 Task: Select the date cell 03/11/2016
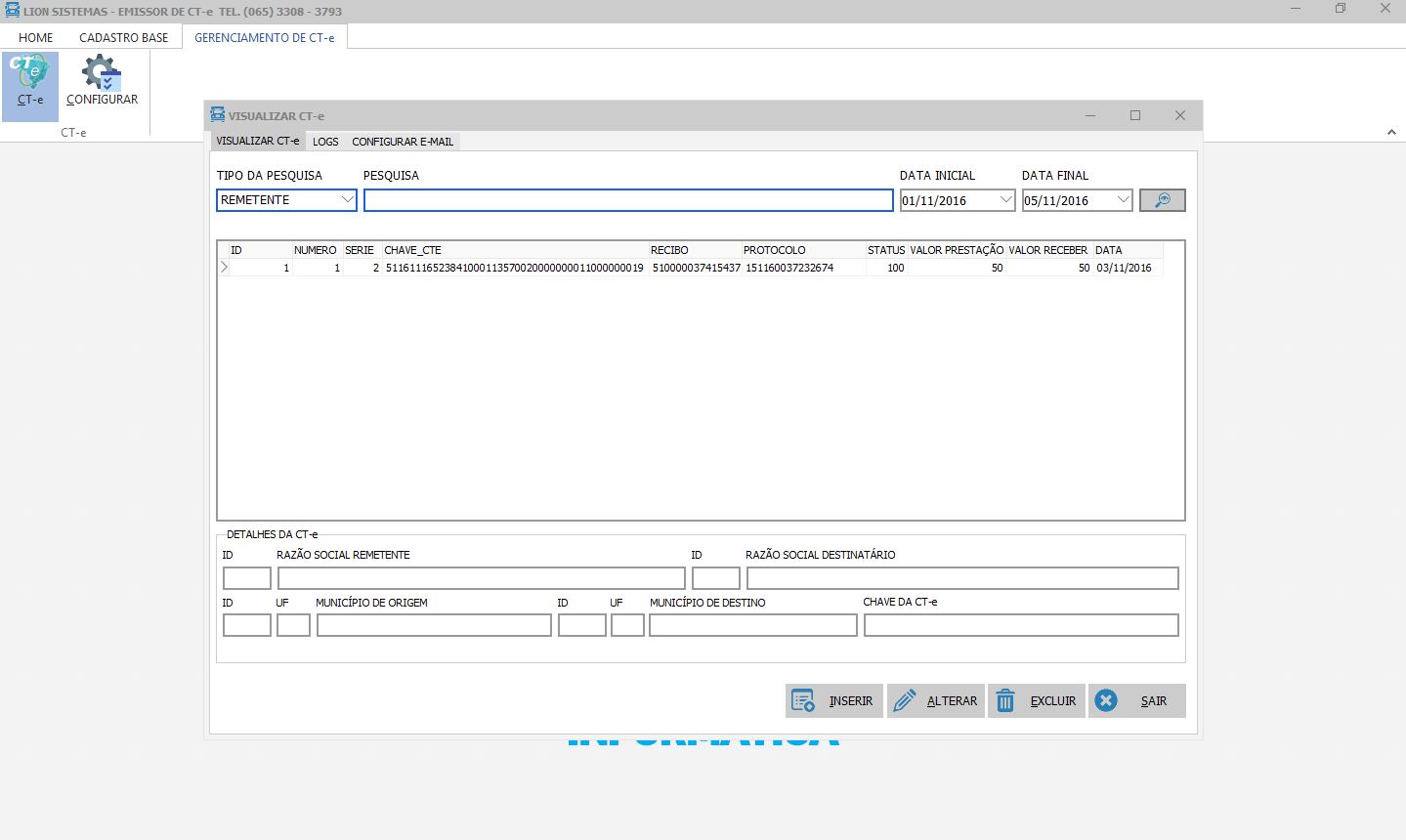click(1128, 268)
